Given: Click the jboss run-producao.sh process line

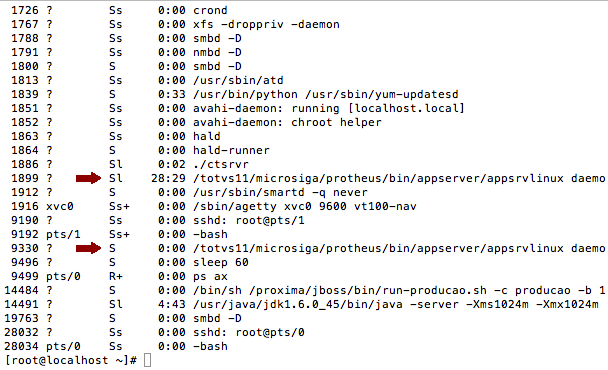Looking at the screenshot, I should 304,290.
